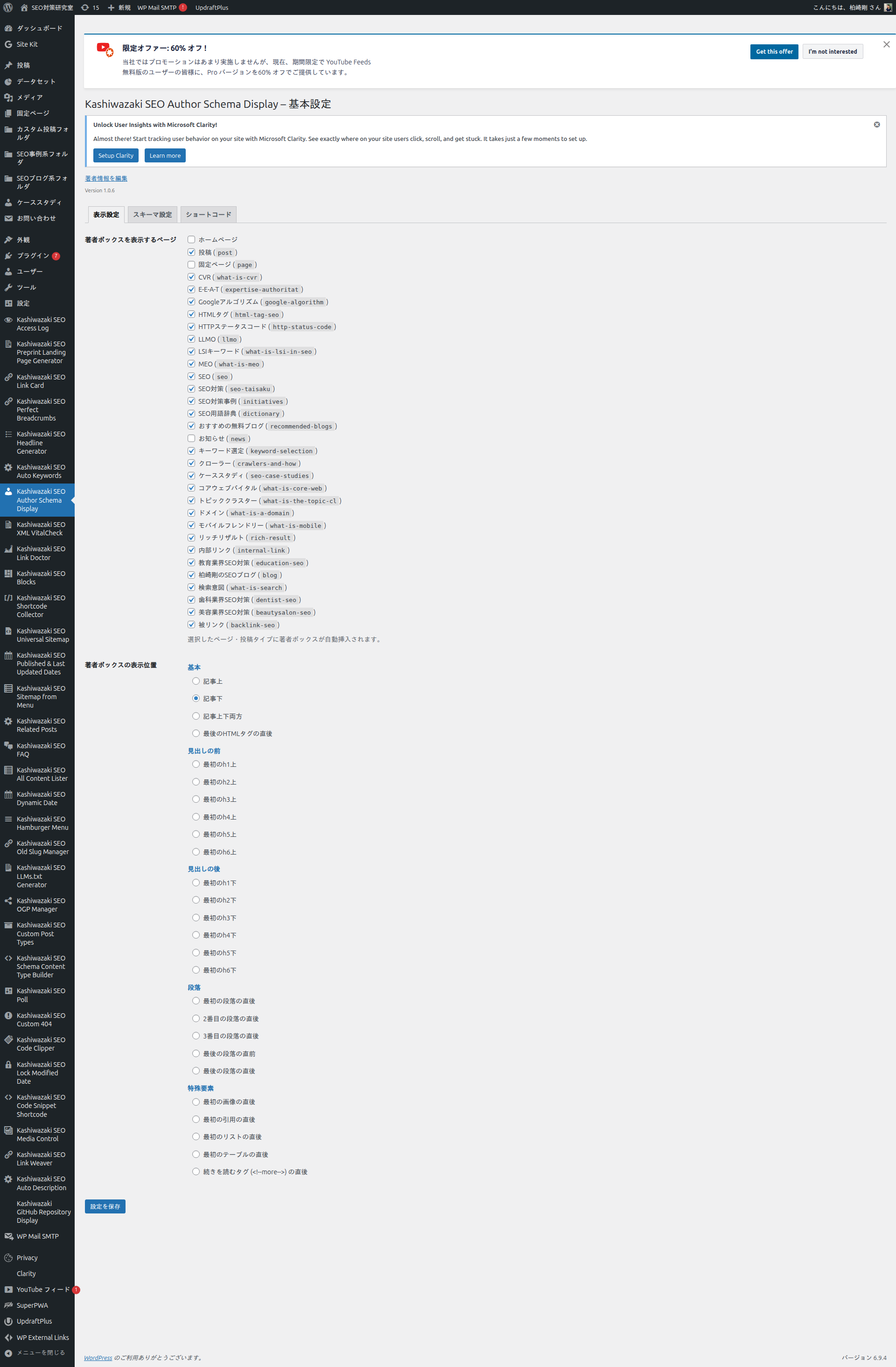Choose 最初のh2上 radio button

point(196,782)
